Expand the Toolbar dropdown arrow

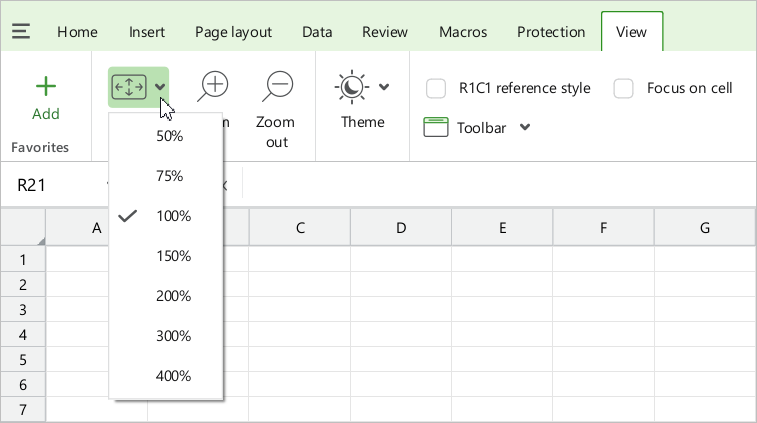point(525,127)
